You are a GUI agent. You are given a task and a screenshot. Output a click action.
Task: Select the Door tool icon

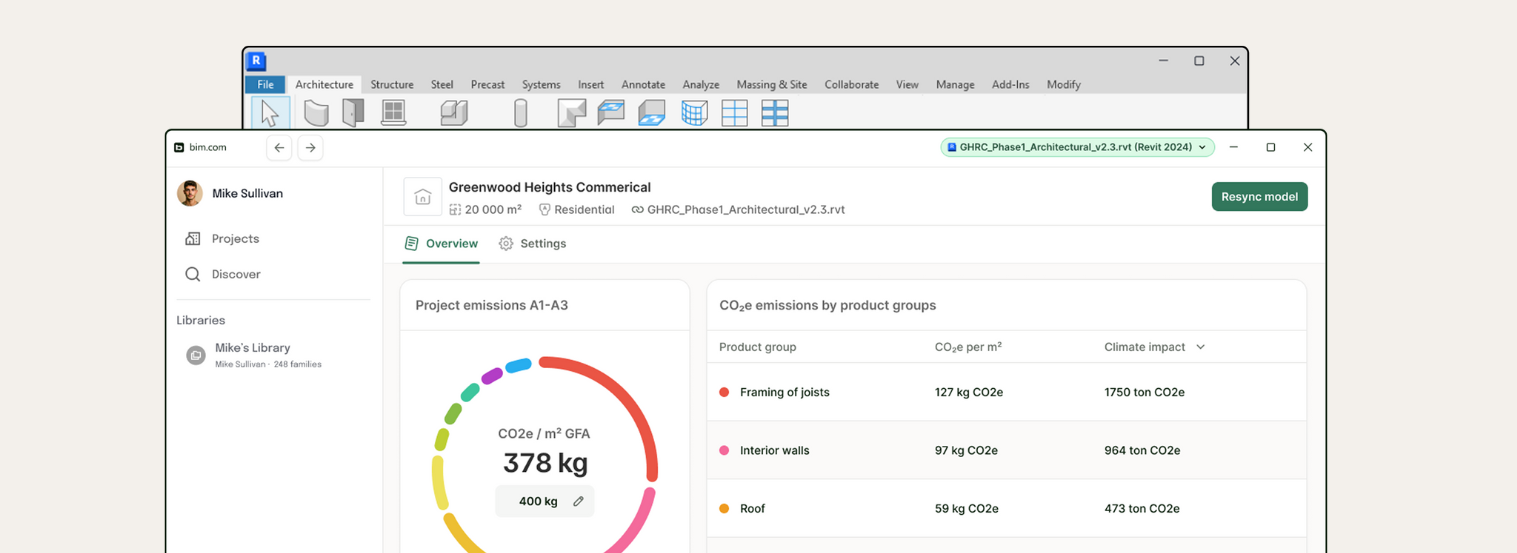353,112
